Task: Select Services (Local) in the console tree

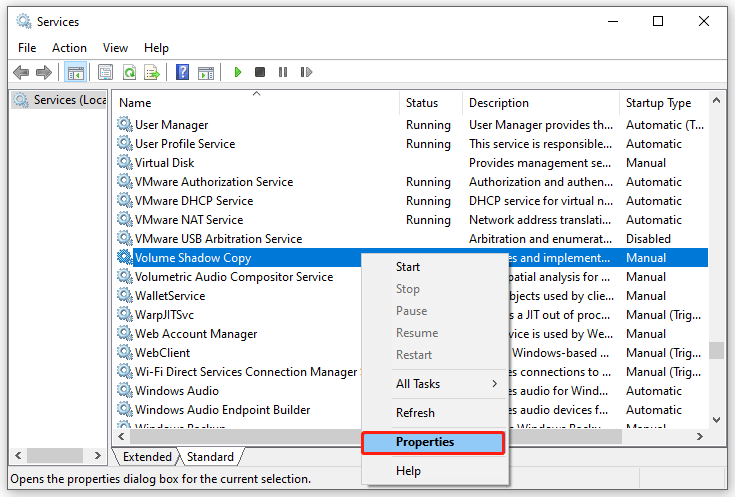Action: (60, 100)
